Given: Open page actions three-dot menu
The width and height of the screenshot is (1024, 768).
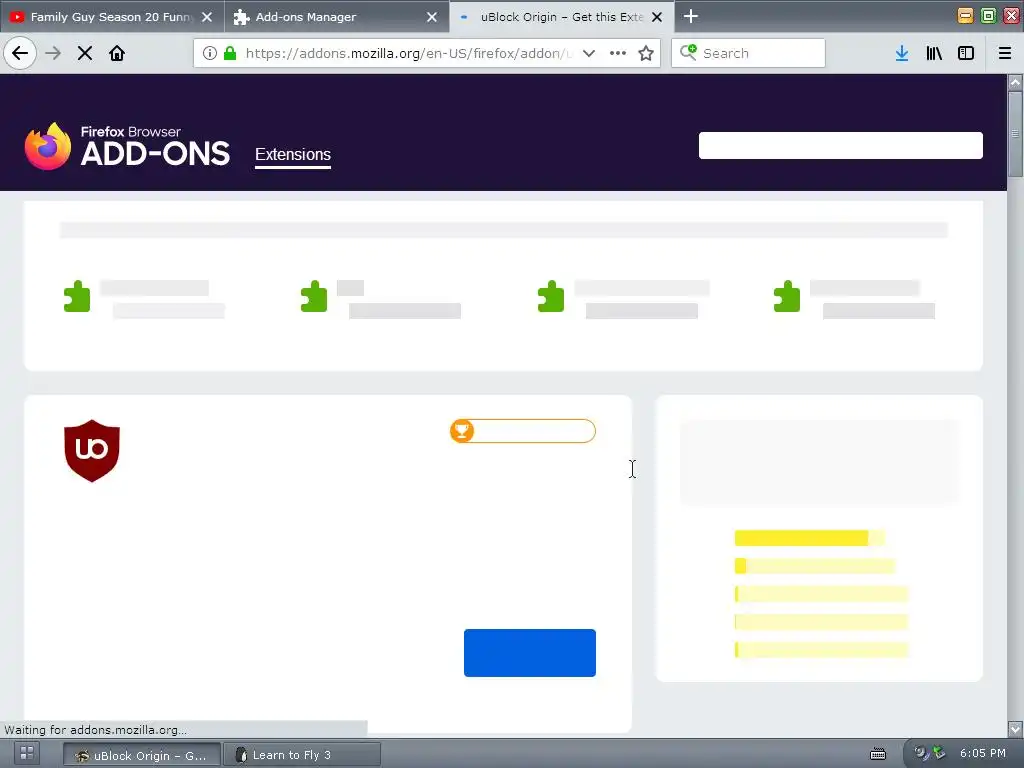Looking at the screenshot, I should click(x=618, y=53).
